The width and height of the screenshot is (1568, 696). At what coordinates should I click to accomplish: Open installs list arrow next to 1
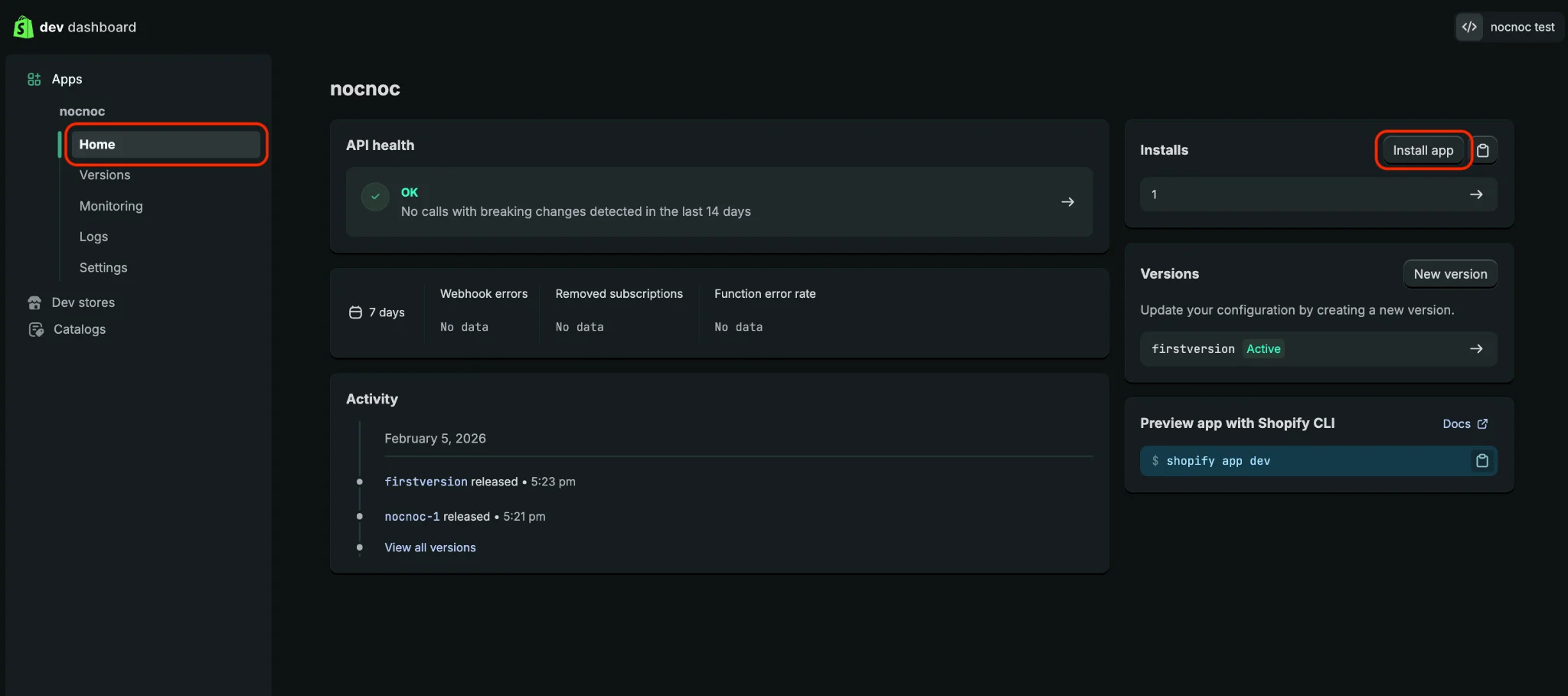click(x=1476, y=195)
